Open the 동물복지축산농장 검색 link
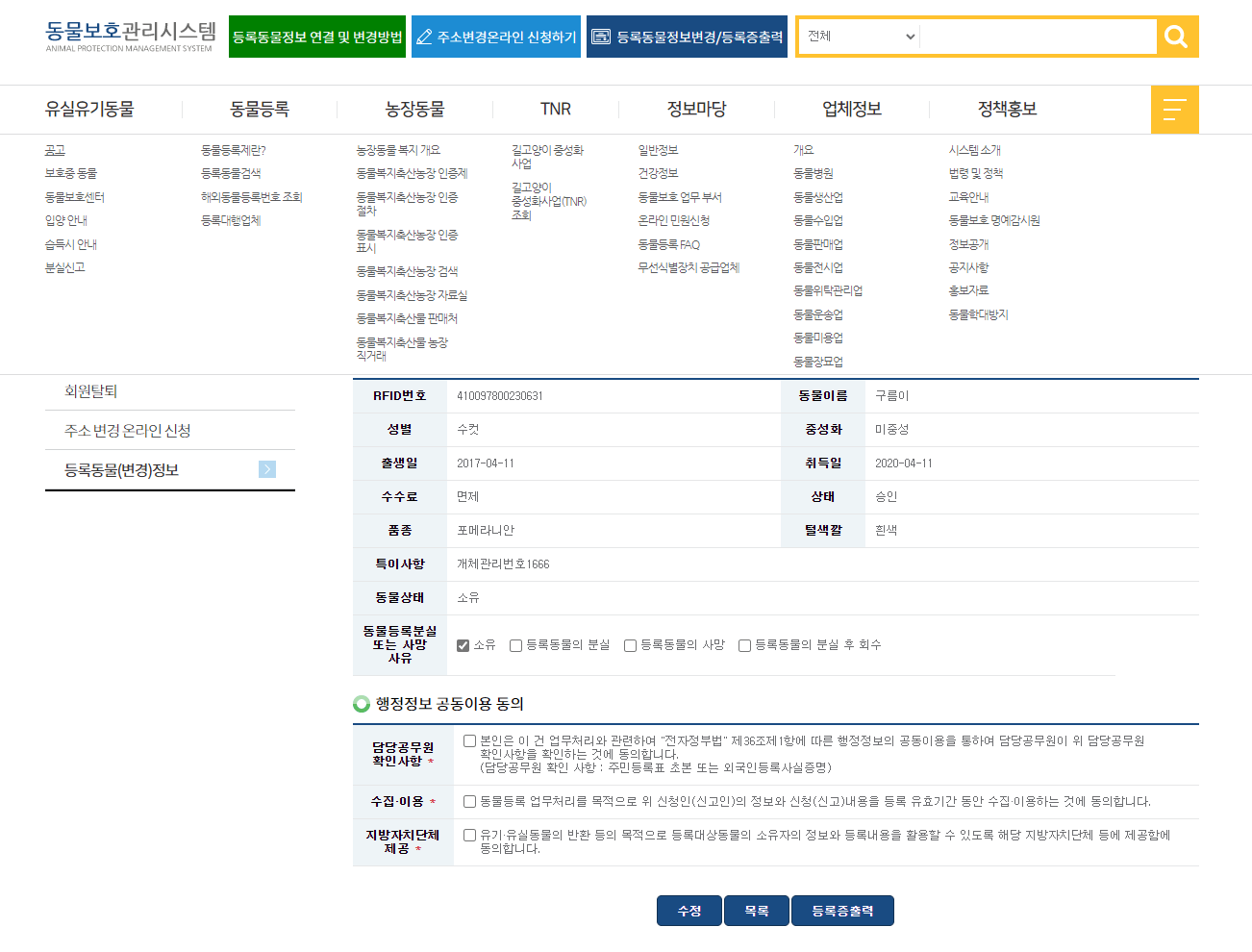Viewport: 1252px width, 952px height. click(x=407, y=271)
